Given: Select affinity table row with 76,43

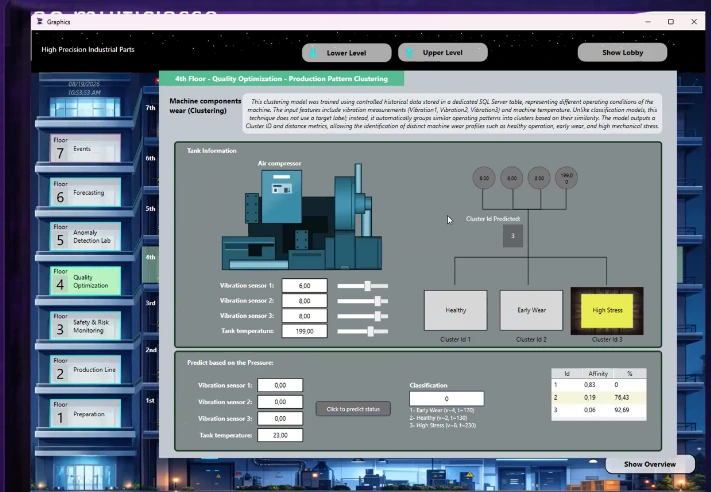Looking at the screenshot, I should click(x=599, y=397).
